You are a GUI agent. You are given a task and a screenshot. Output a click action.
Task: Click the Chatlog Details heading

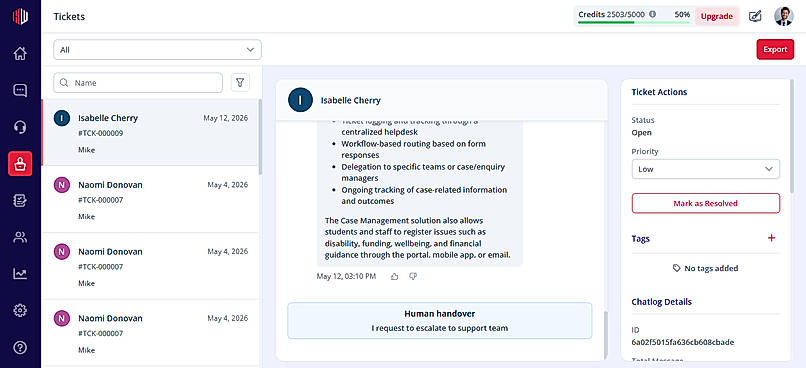[661, 302]
